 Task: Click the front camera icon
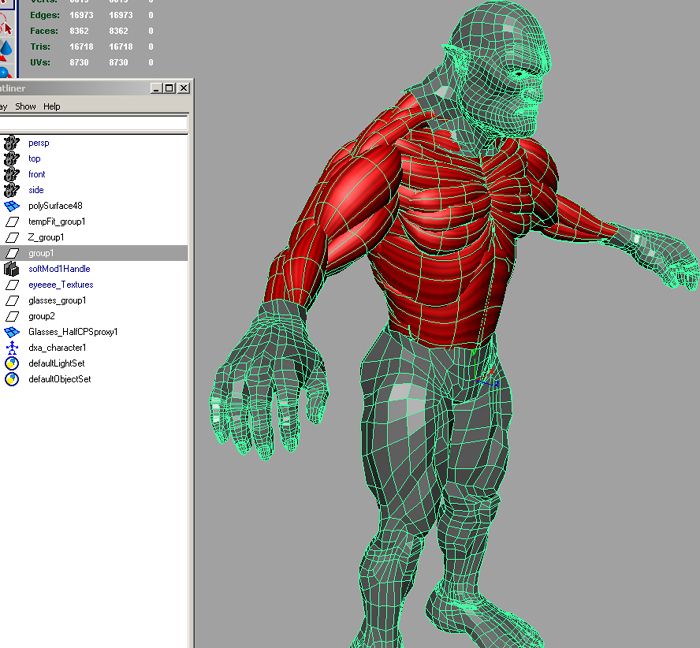click(12, 174)
